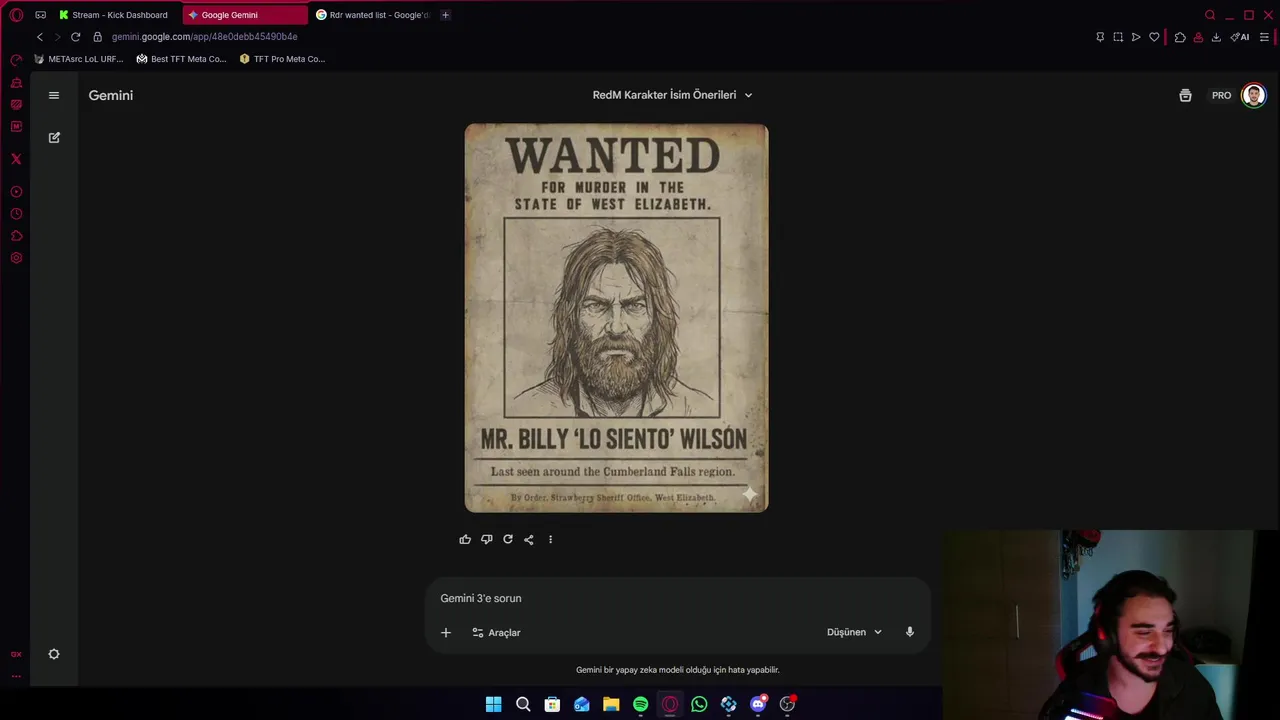The width and height of the screenshot is (1280, 720).
Task: Open Windows Start menu
Action: [493, 704]
